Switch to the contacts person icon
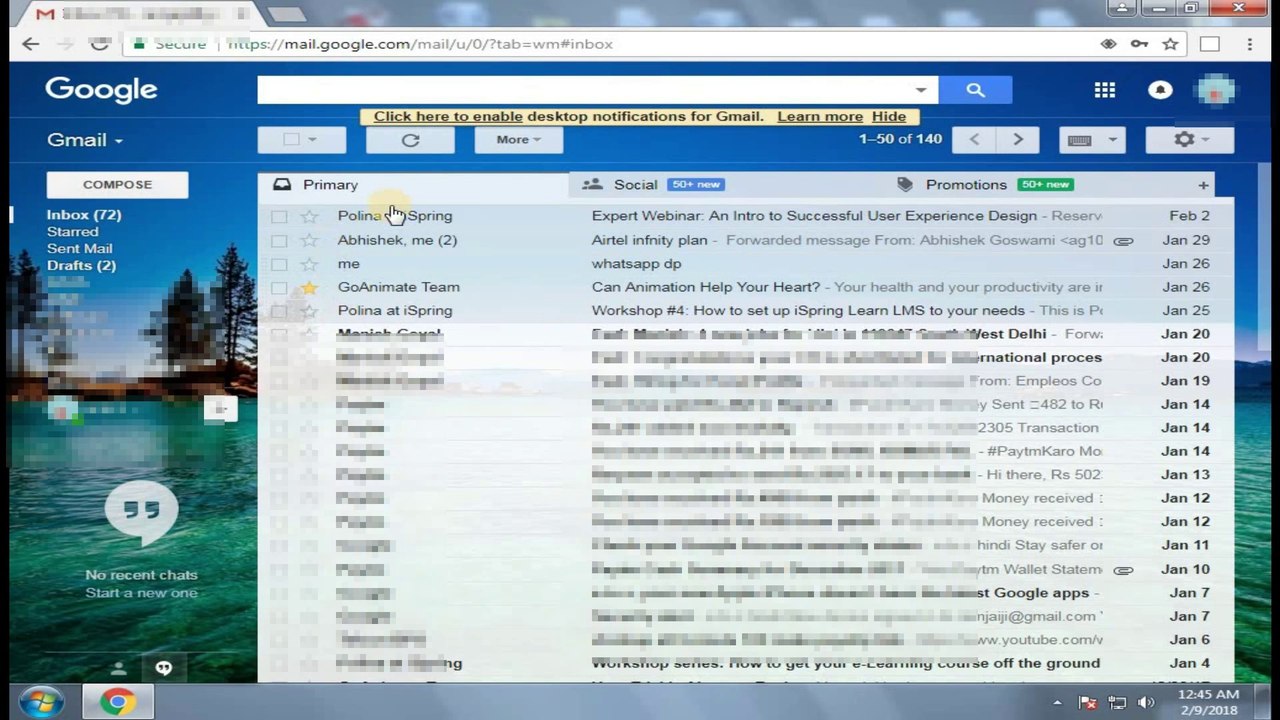Viewport: 1280px width, 720px height. tap(118, 668)
